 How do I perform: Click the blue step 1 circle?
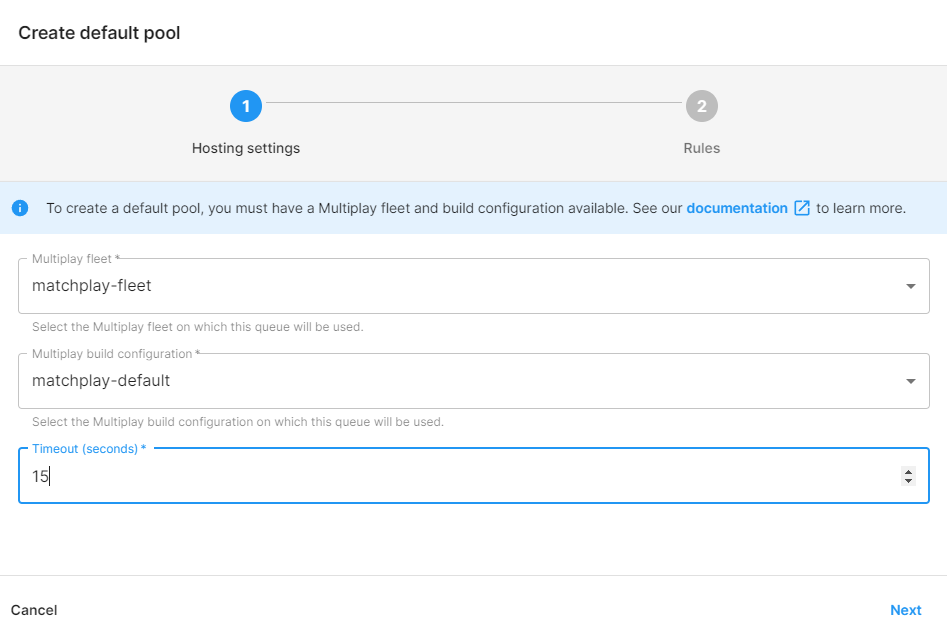pos(246,106)
